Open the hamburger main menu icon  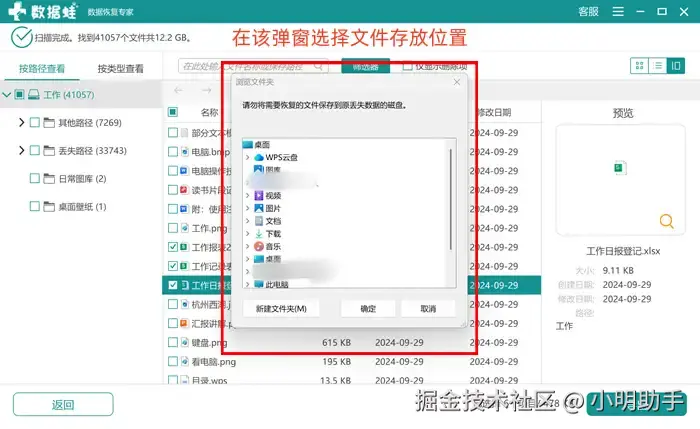pos(618,12)
